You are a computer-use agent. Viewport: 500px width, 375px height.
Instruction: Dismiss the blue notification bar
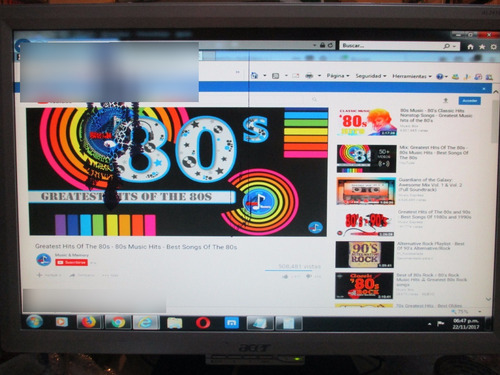(484, 89)
